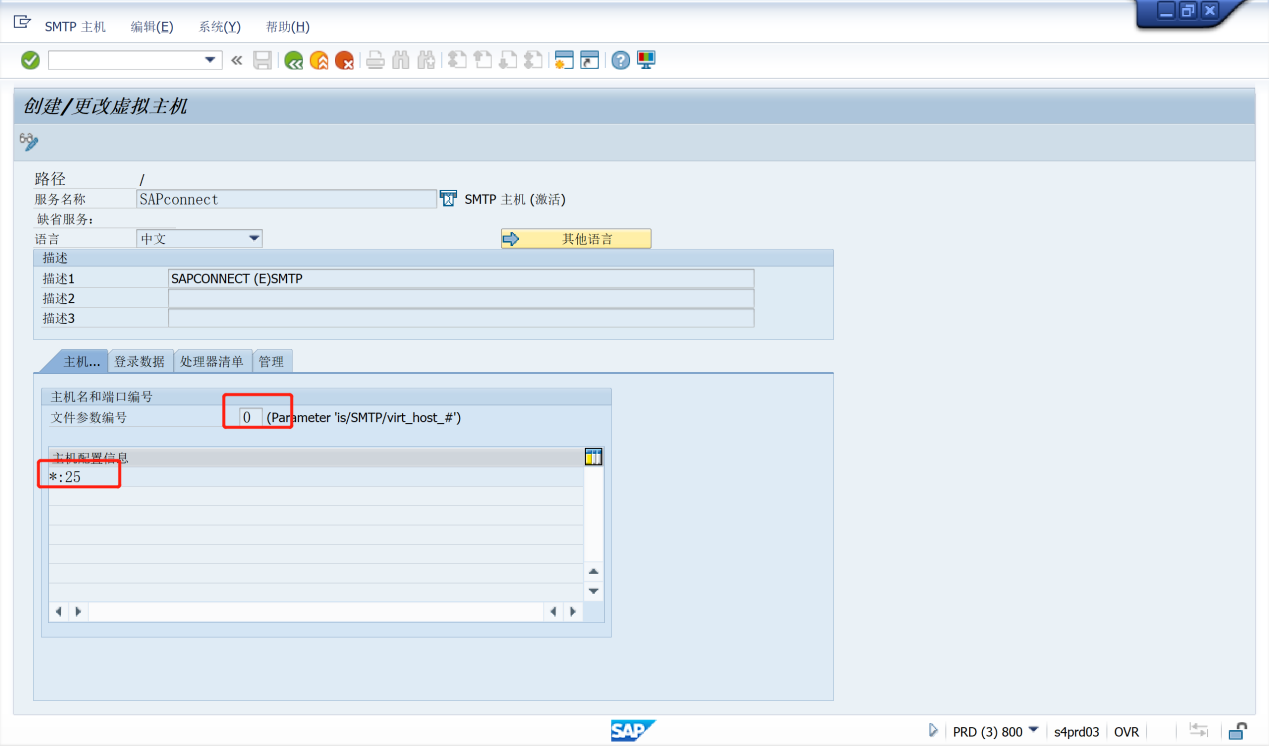1269x746 pixels.
Task: Click the SMTP host status icon
Action: pos(449,198)
